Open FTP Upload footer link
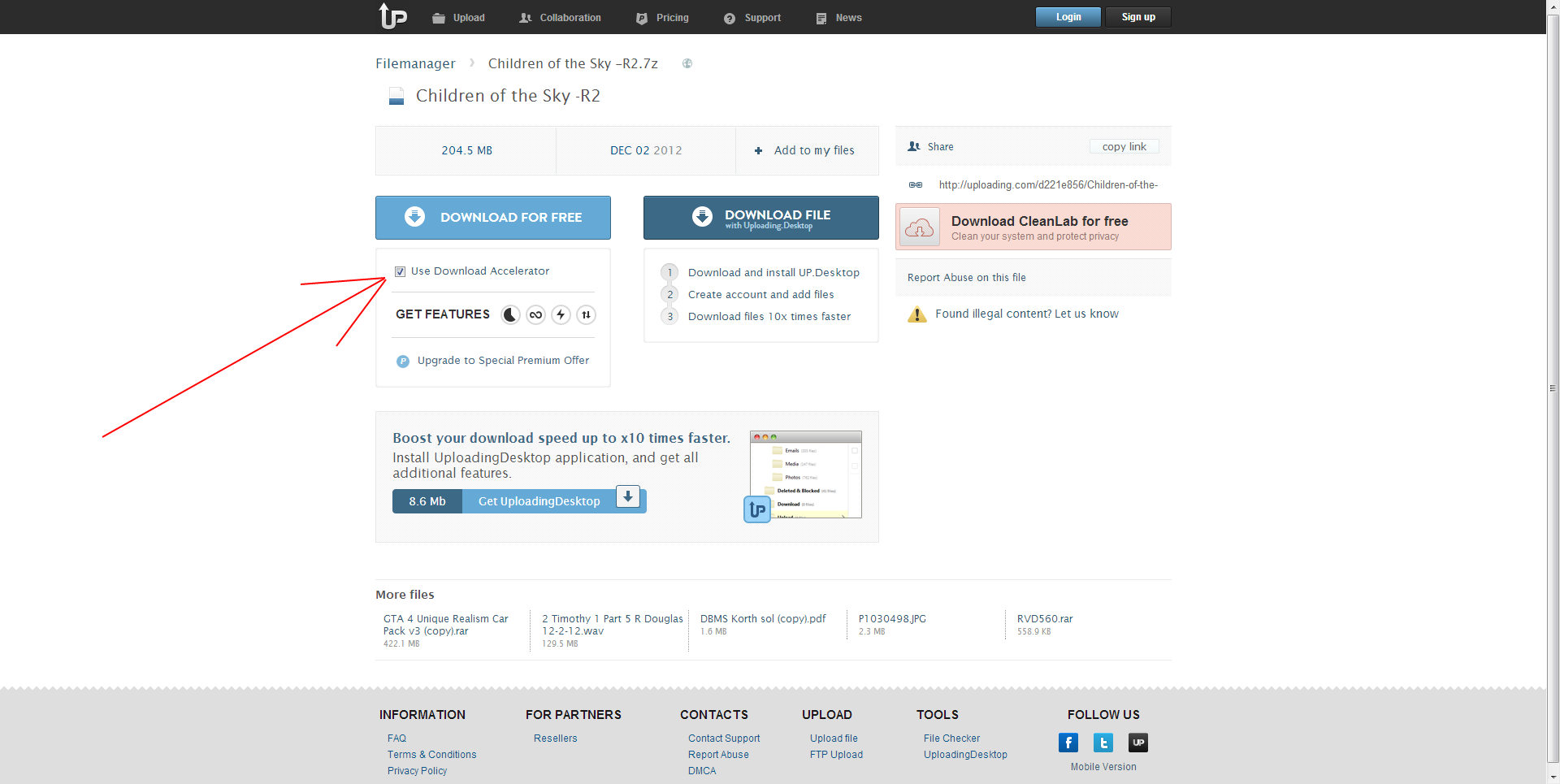The height and width of the screenshot is (784, 1560). (x=836, y=755)
